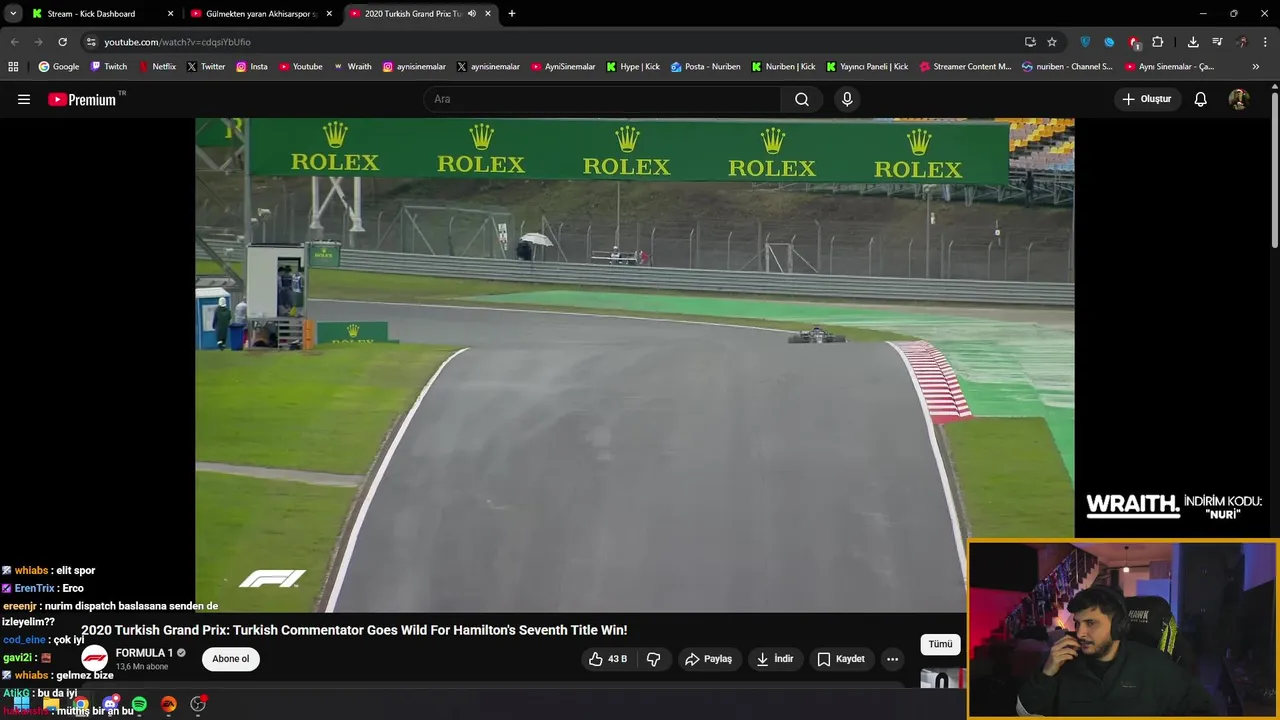Open more actions three-dot menu under video
Viewport: 1280px width, 720px height.
click(892, 659)
